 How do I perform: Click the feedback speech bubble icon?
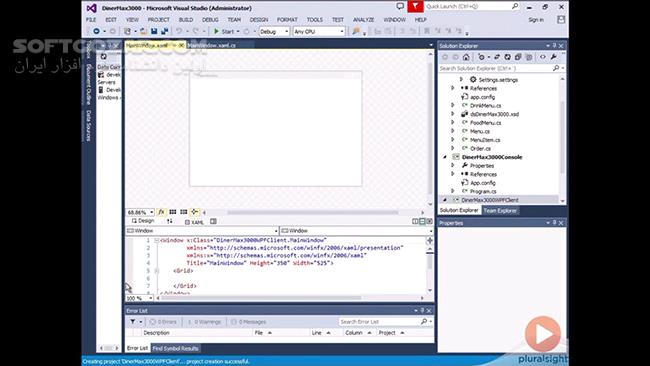[x=400, y=7]
